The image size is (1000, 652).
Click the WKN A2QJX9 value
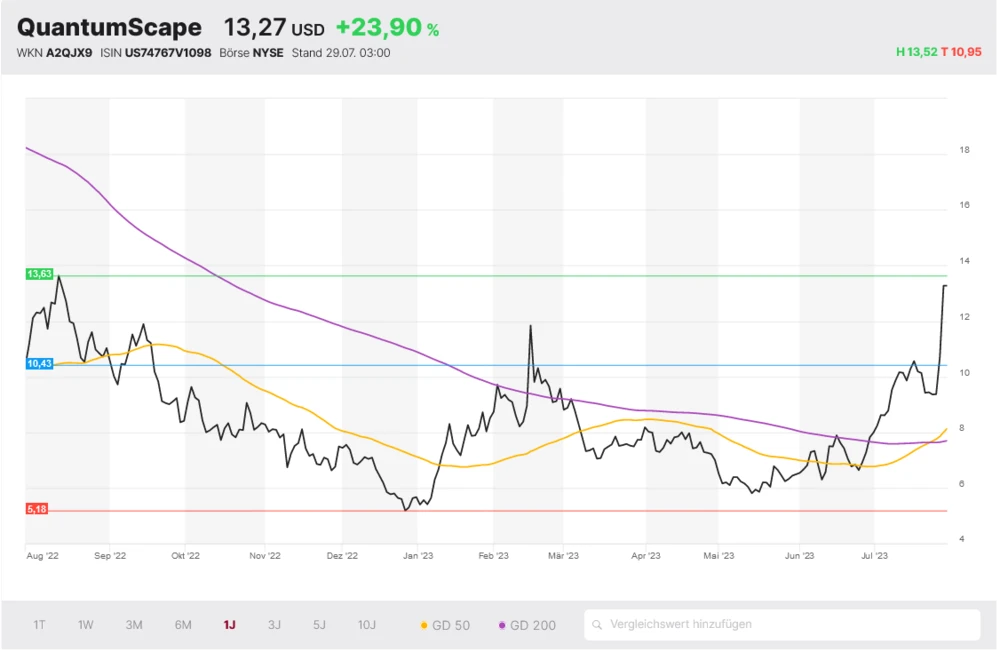pyautogui.click(x=69, y=53)
